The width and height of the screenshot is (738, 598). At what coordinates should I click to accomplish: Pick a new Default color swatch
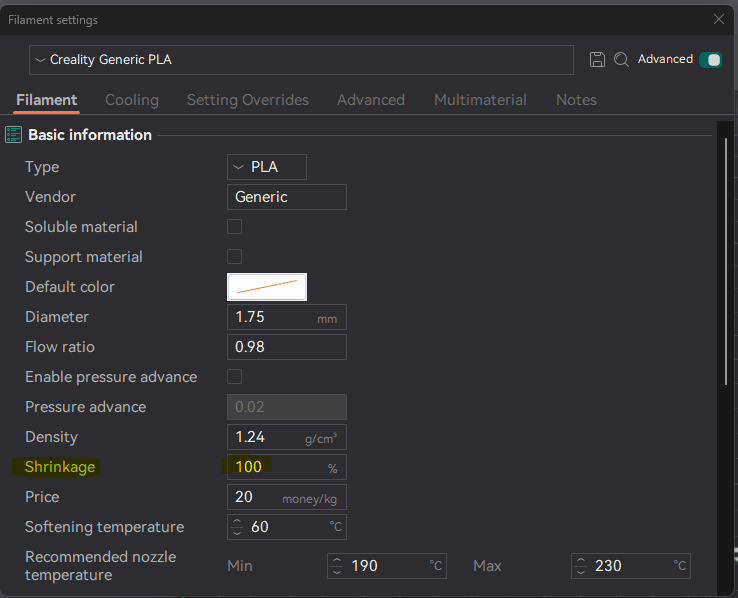267,287
